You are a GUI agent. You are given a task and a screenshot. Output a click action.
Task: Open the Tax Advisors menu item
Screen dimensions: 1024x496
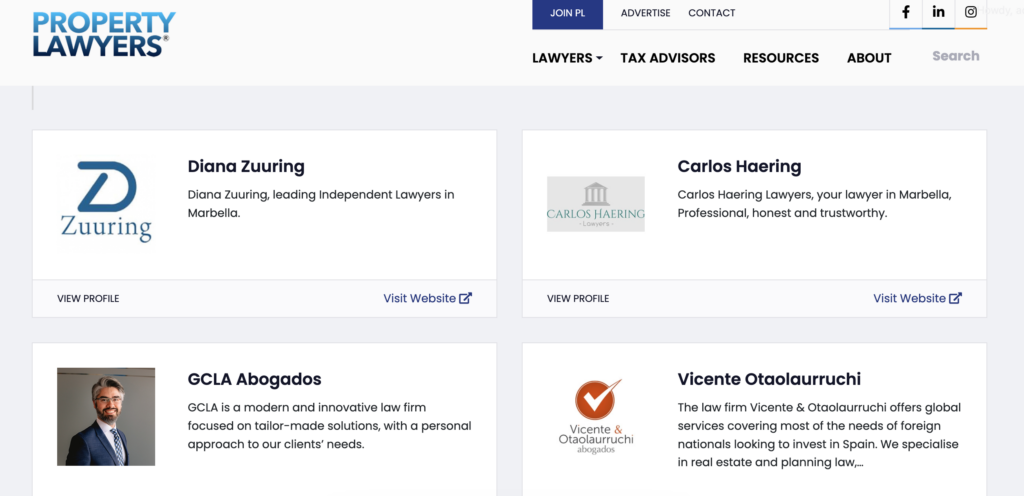click(x=667, y=58)
